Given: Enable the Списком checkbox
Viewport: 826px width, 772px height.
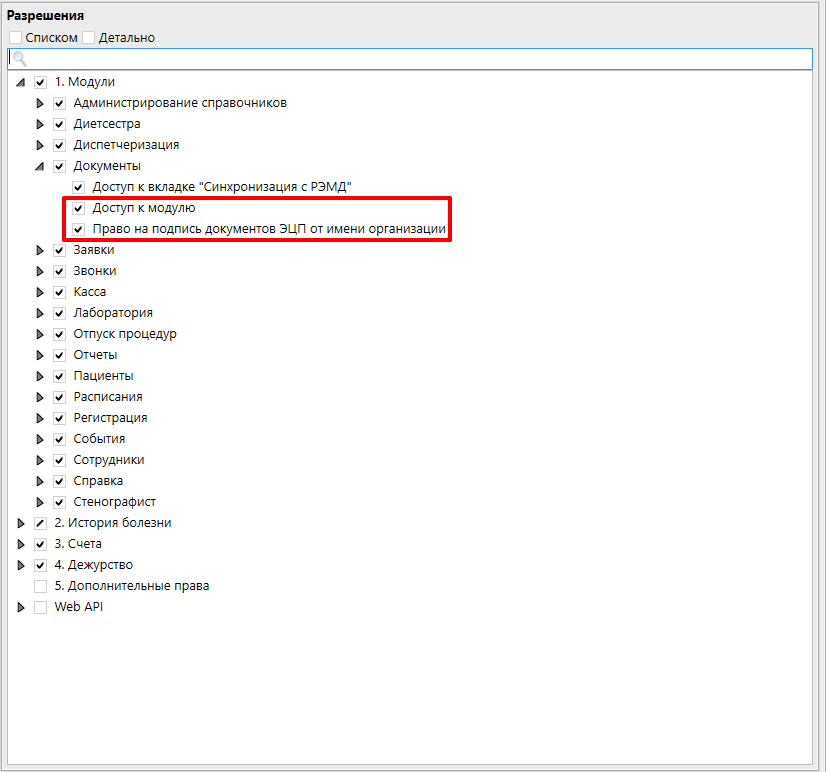Looking at the screenshot, I should tap(16, 38).
